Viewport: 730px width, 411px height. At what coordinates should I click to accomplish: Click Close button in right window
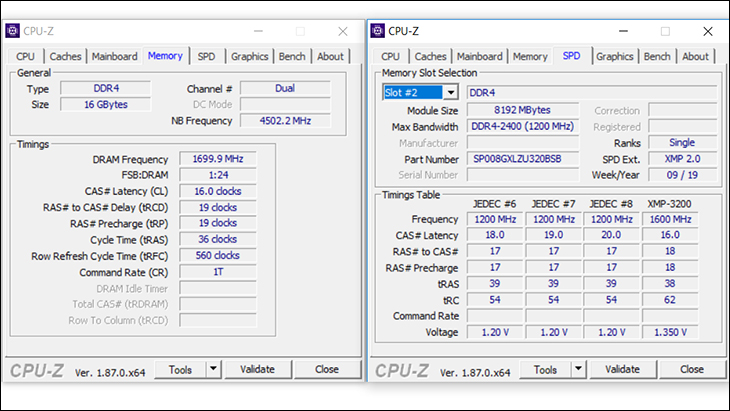click(692, 370)
